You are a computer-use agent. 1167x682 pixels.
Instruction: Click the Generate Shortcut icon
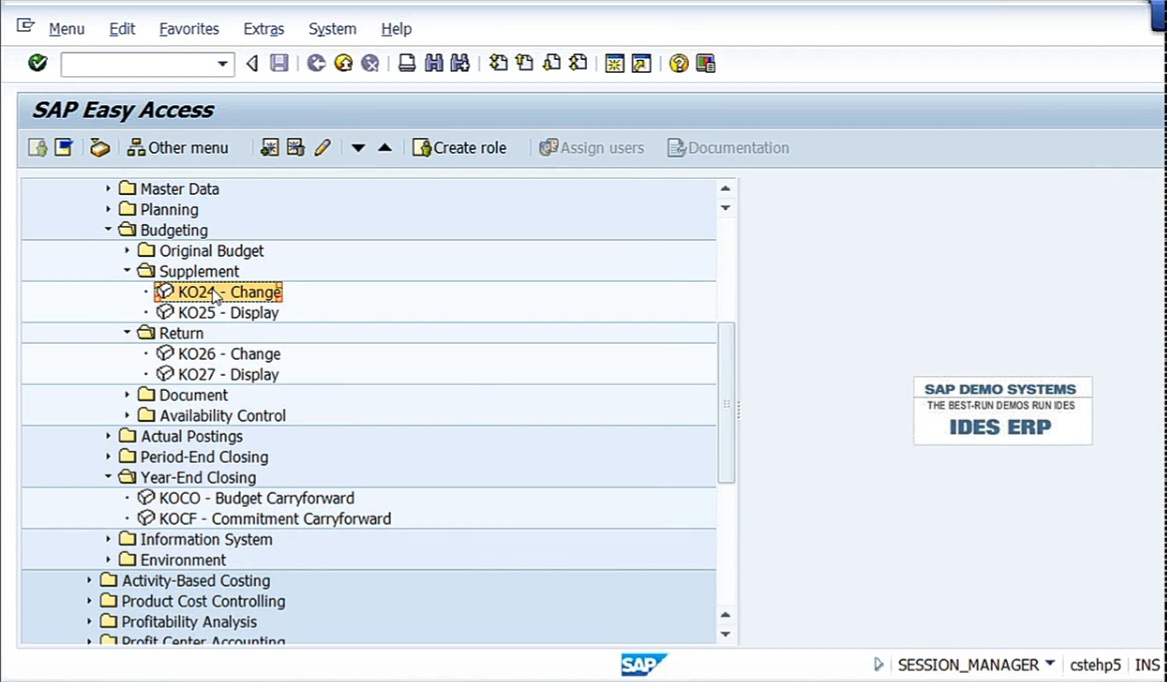(x=641, y=63)
